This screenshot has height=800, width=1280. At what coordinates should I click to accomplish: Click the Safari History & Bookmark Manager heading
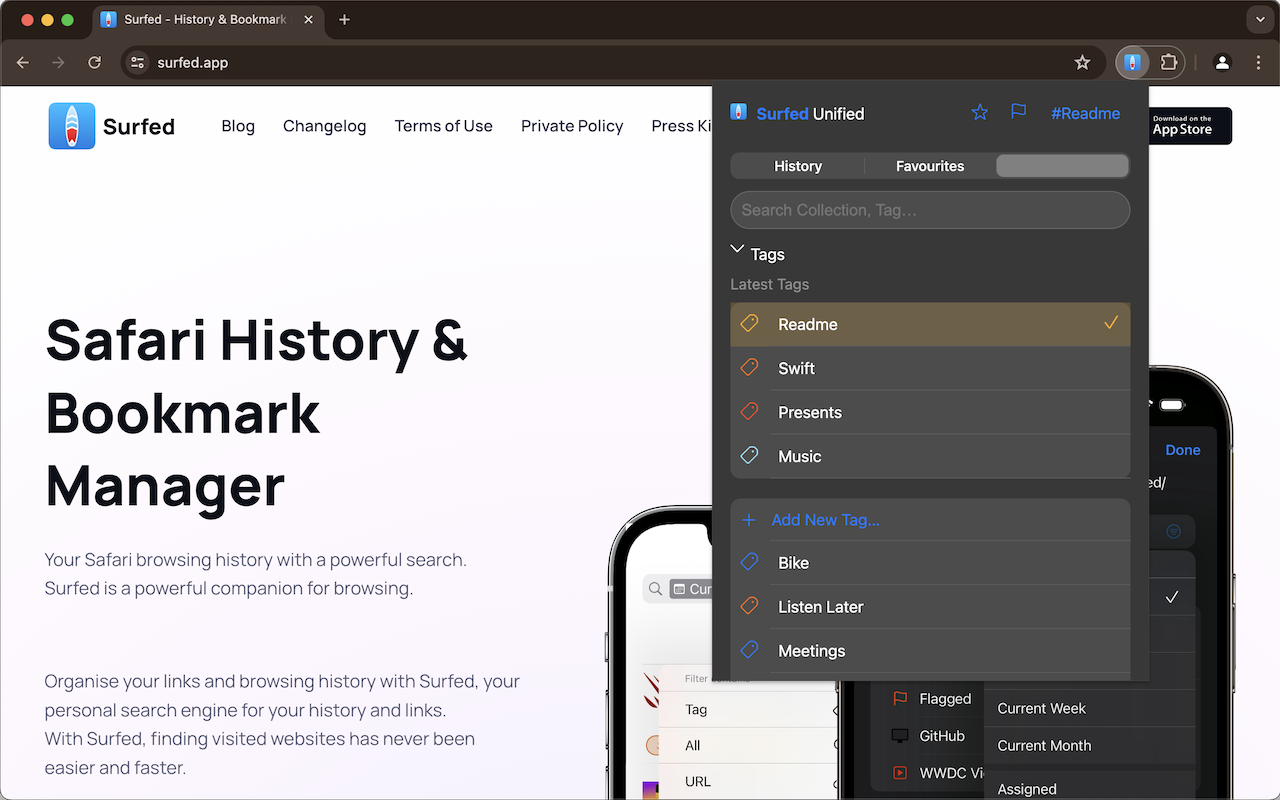pos(257,412)
